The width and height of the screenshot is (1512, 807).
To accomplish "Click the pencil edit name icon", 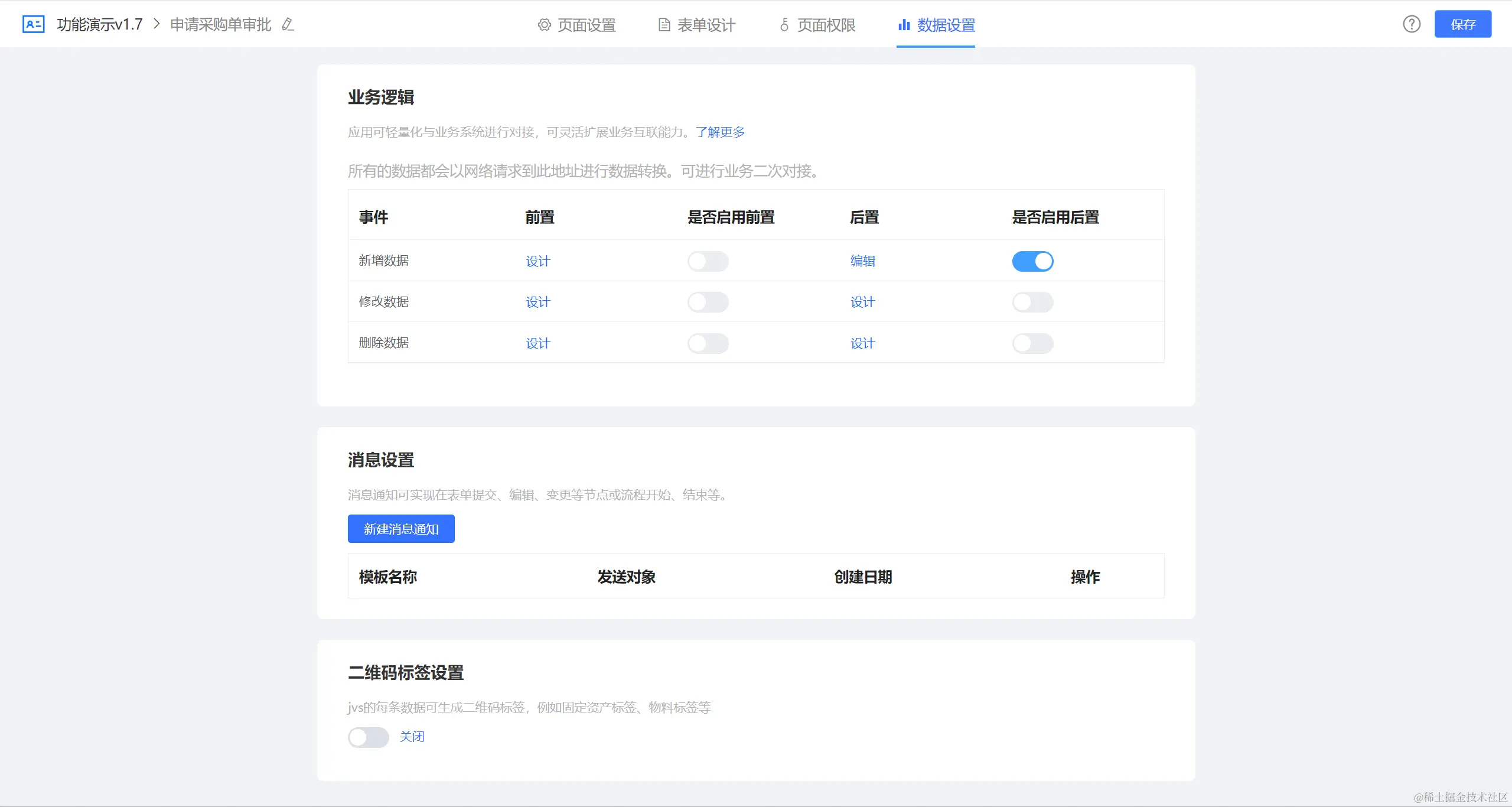I will tap(288, 24).
